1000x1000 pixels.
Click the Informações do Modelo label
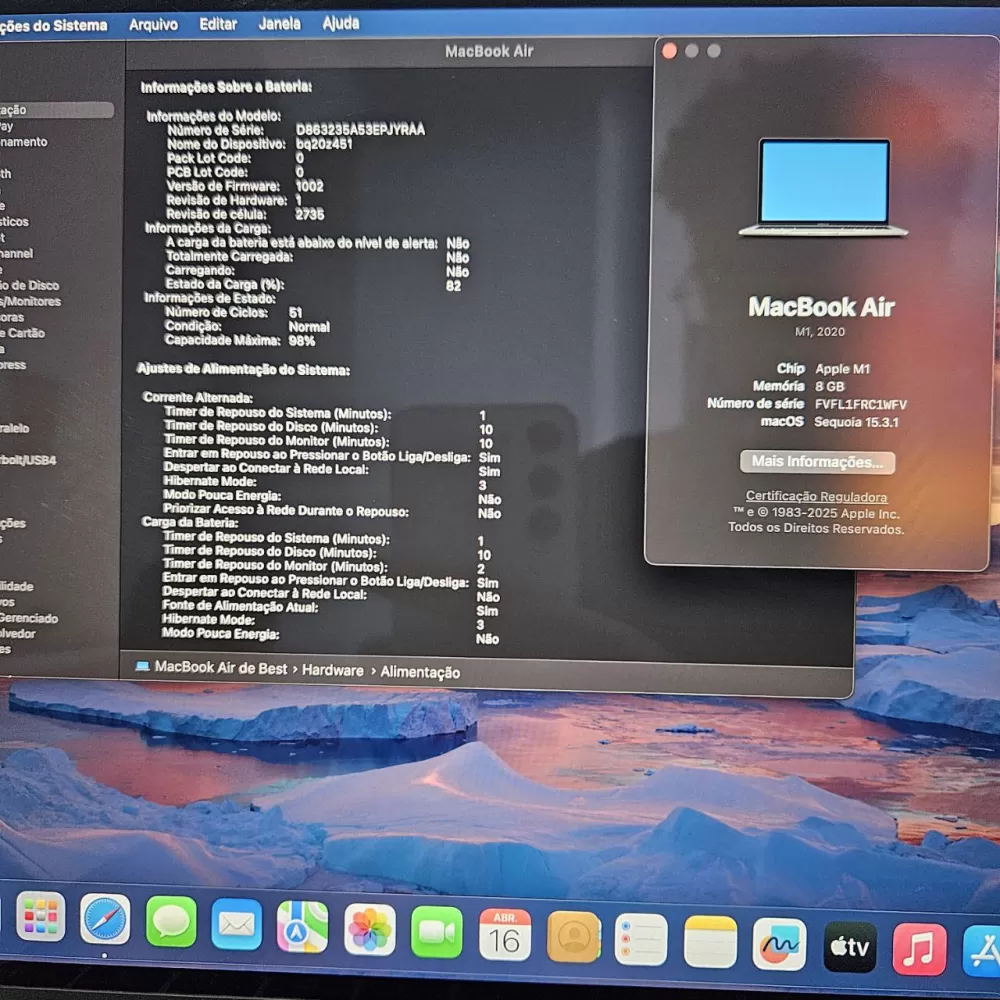tap(214, 115)
